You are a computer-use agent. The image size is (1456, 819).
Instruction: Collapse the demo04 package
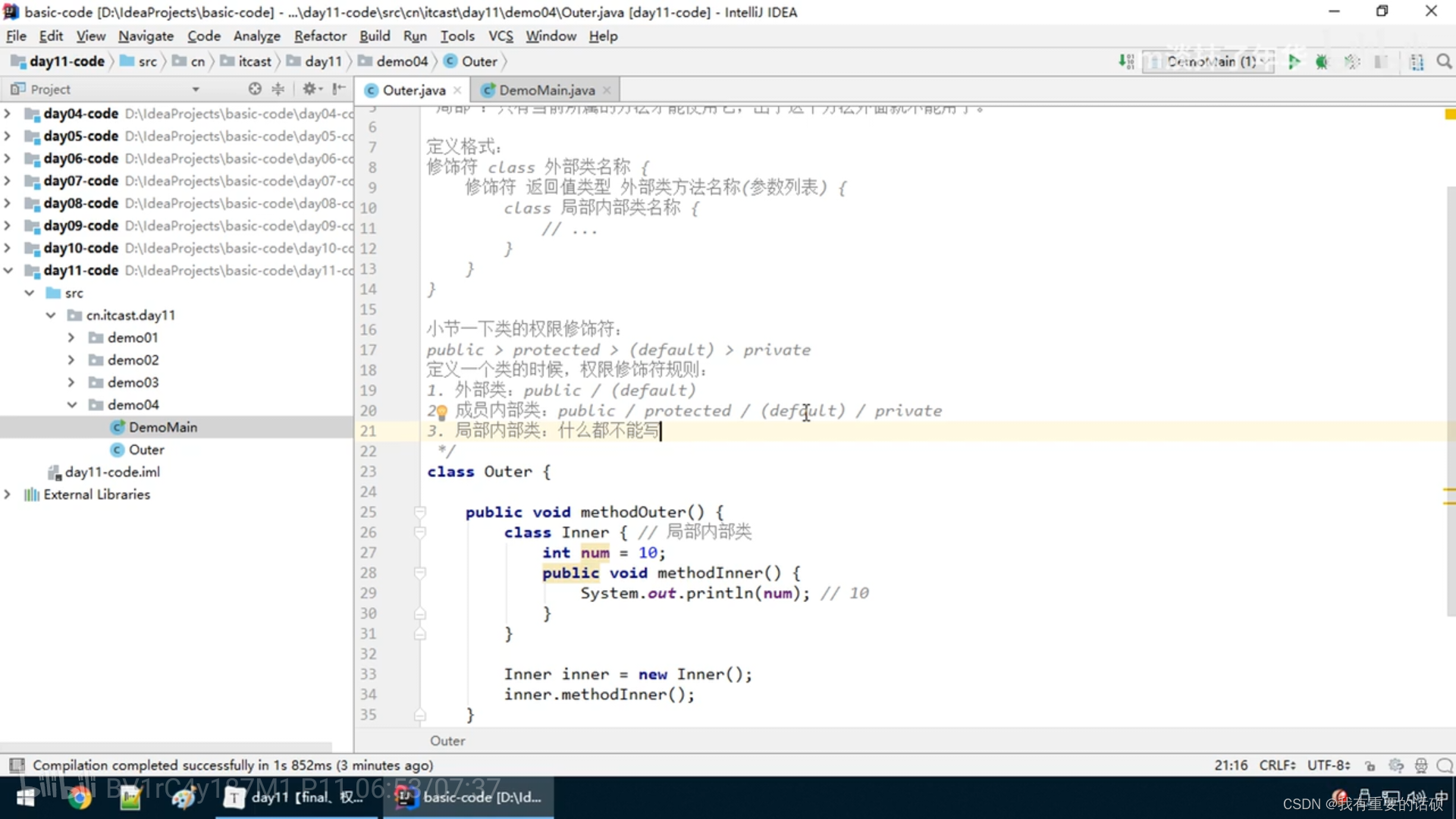coord(71,405)
